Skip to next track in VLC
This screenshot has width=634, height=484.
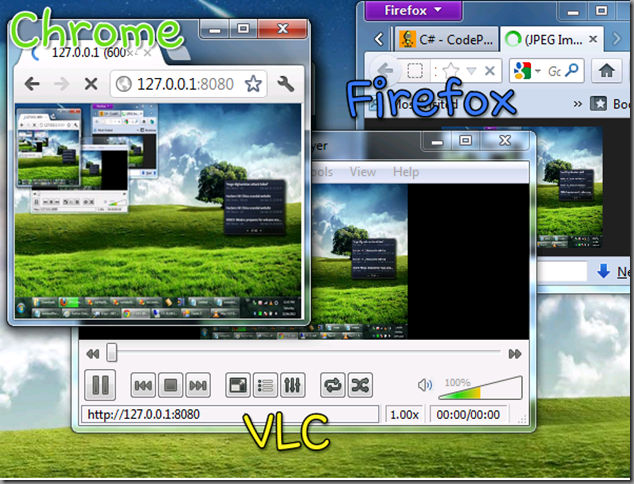pyautogui.click(x=198, y=385)
